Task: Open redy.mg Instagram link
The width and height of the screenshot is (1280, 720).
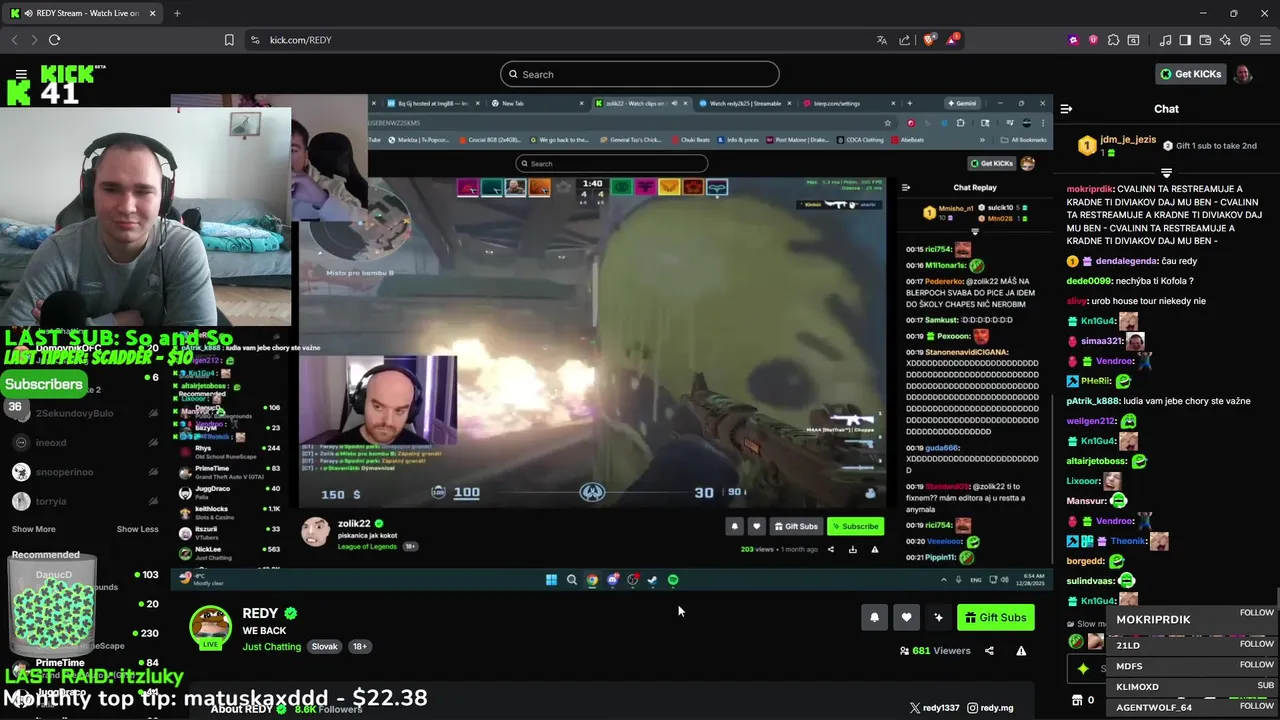Action: click(990, 708)
